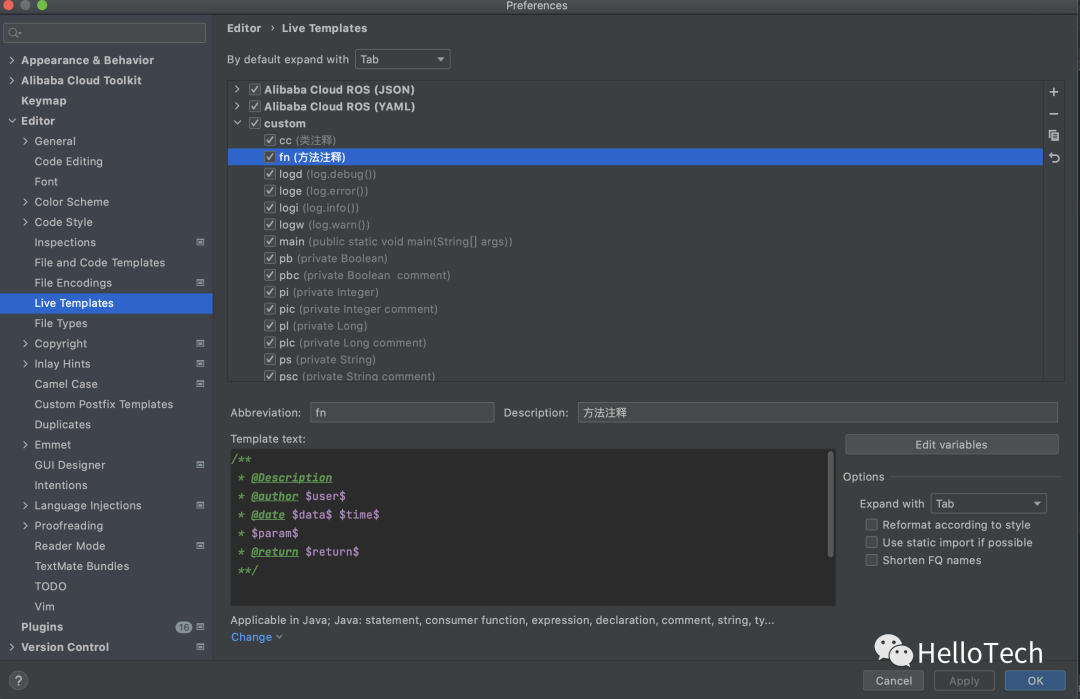Screen dimensions: 1080x699
Task: Click the project-level icon beside Inspections
Action: (x=200, y=242)
